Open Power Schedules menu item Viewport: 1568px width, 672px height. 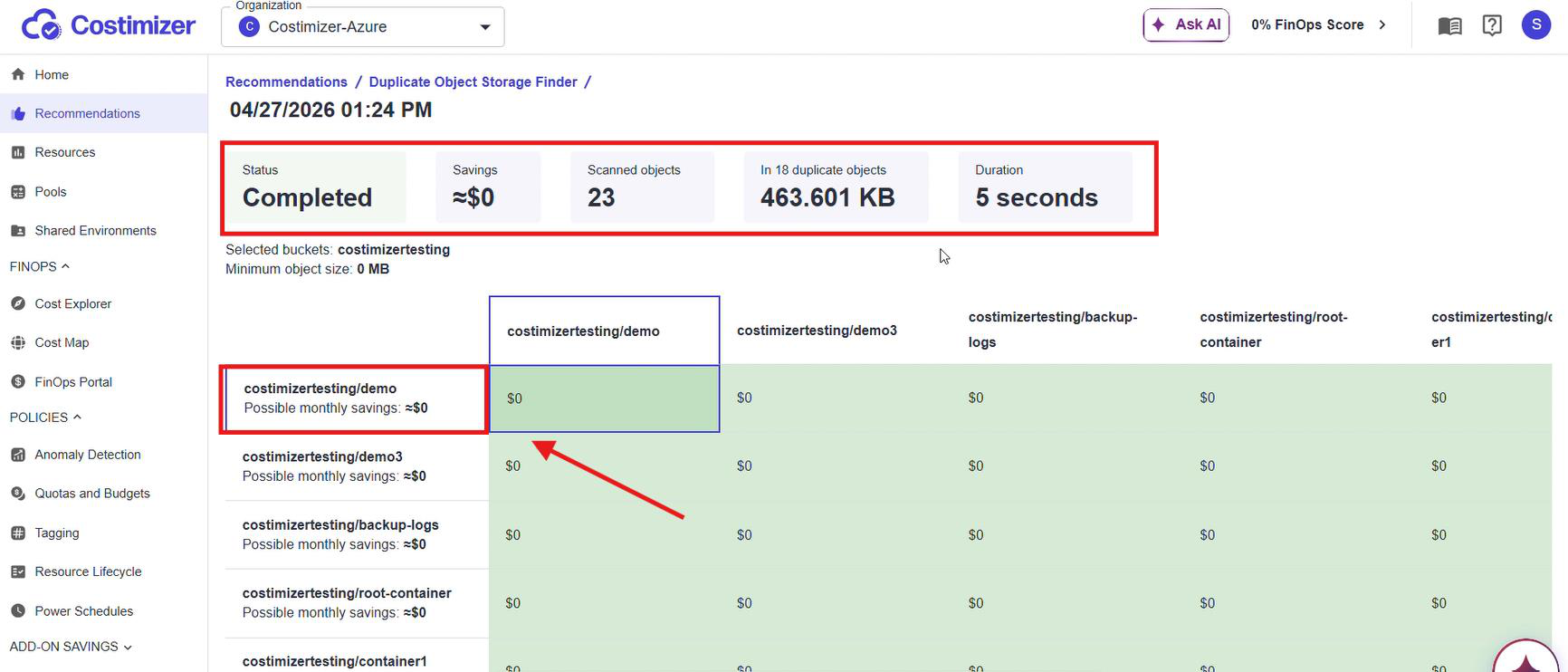103,611
